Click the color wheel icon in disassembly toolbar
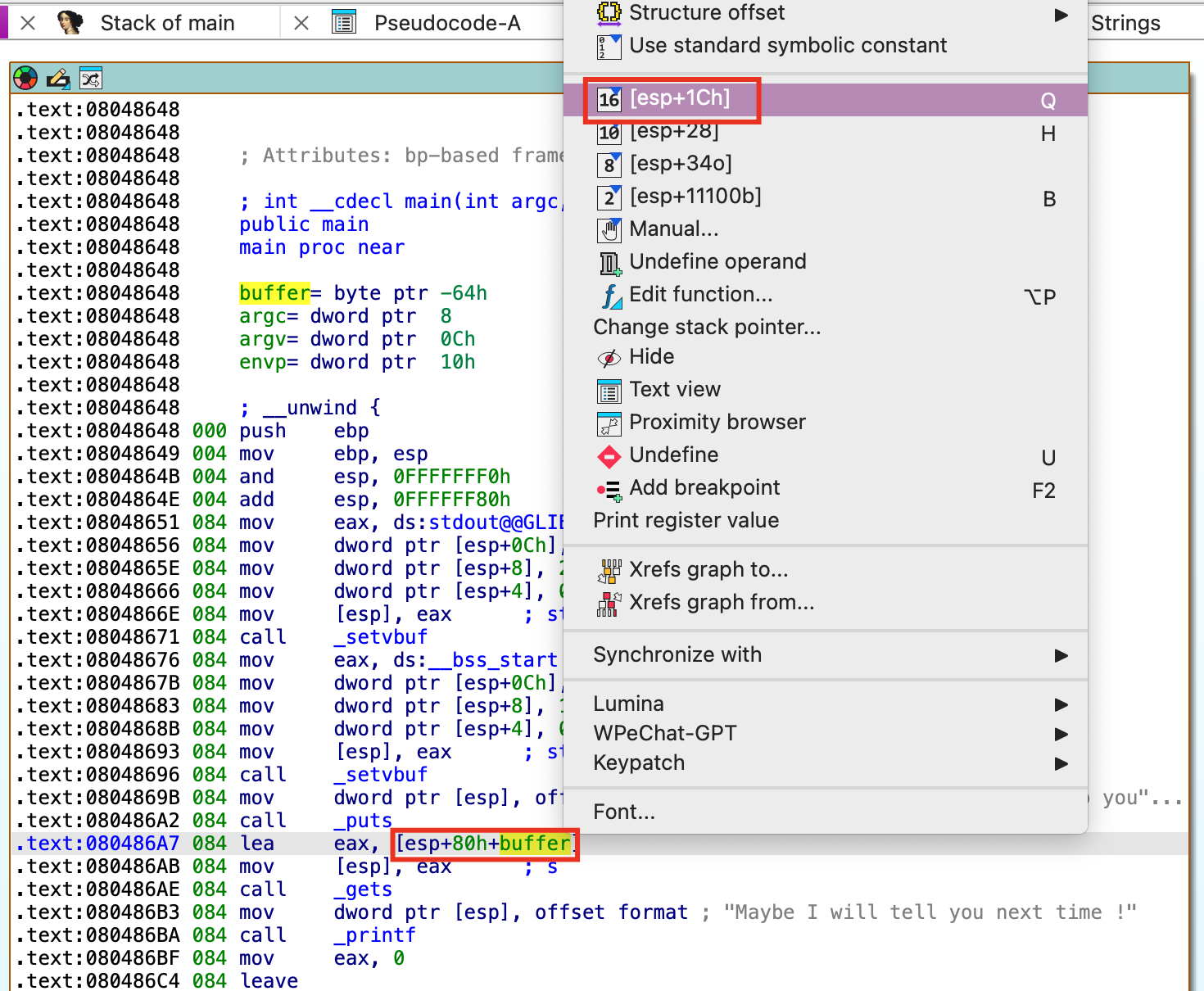Image resolution: width=1204 pixels, height=991 pixels. 26,79
